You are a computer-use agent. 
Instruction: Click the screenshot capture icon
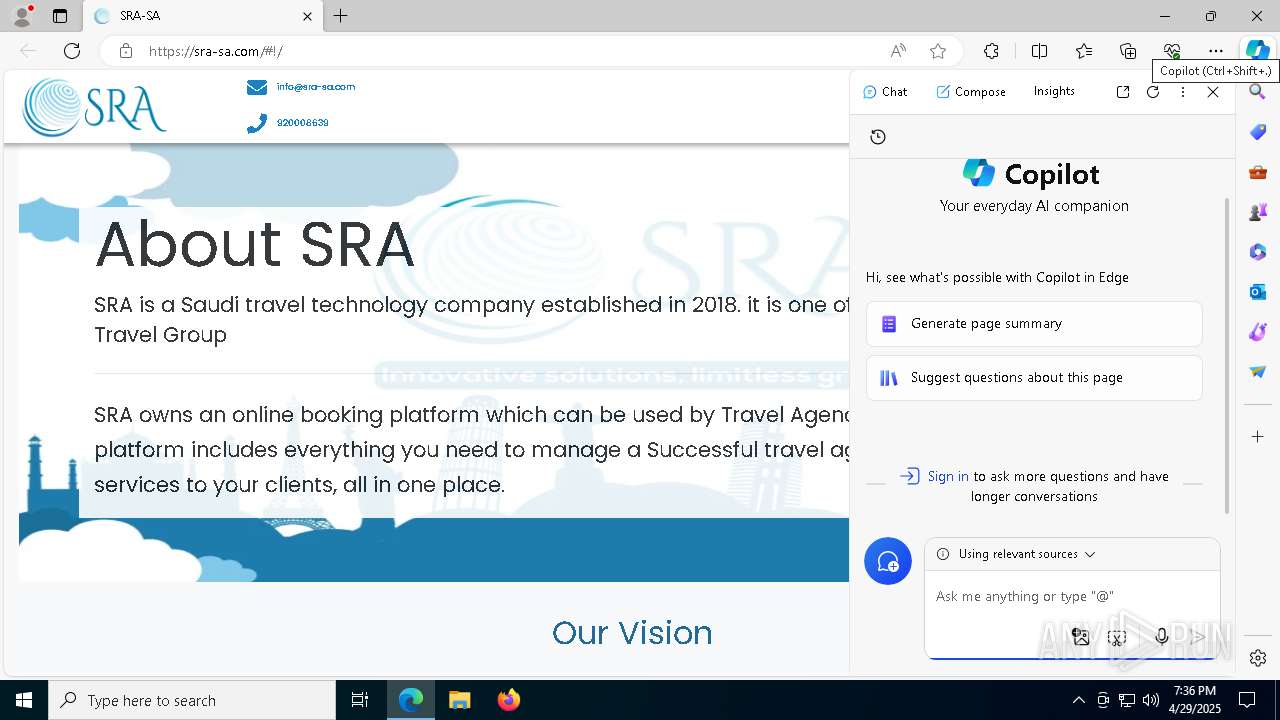1117,637
